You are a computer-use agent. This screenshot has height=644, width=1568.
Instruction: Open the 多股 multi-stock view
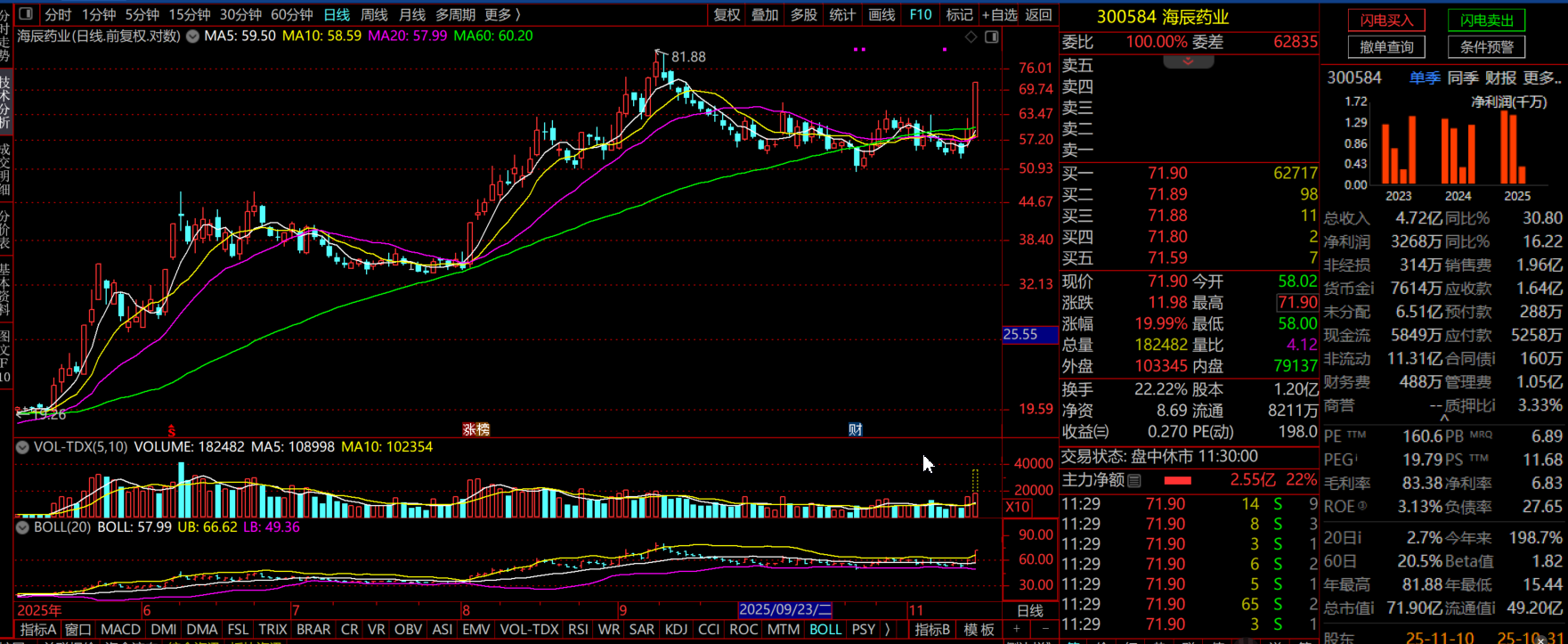click(803, 14)
